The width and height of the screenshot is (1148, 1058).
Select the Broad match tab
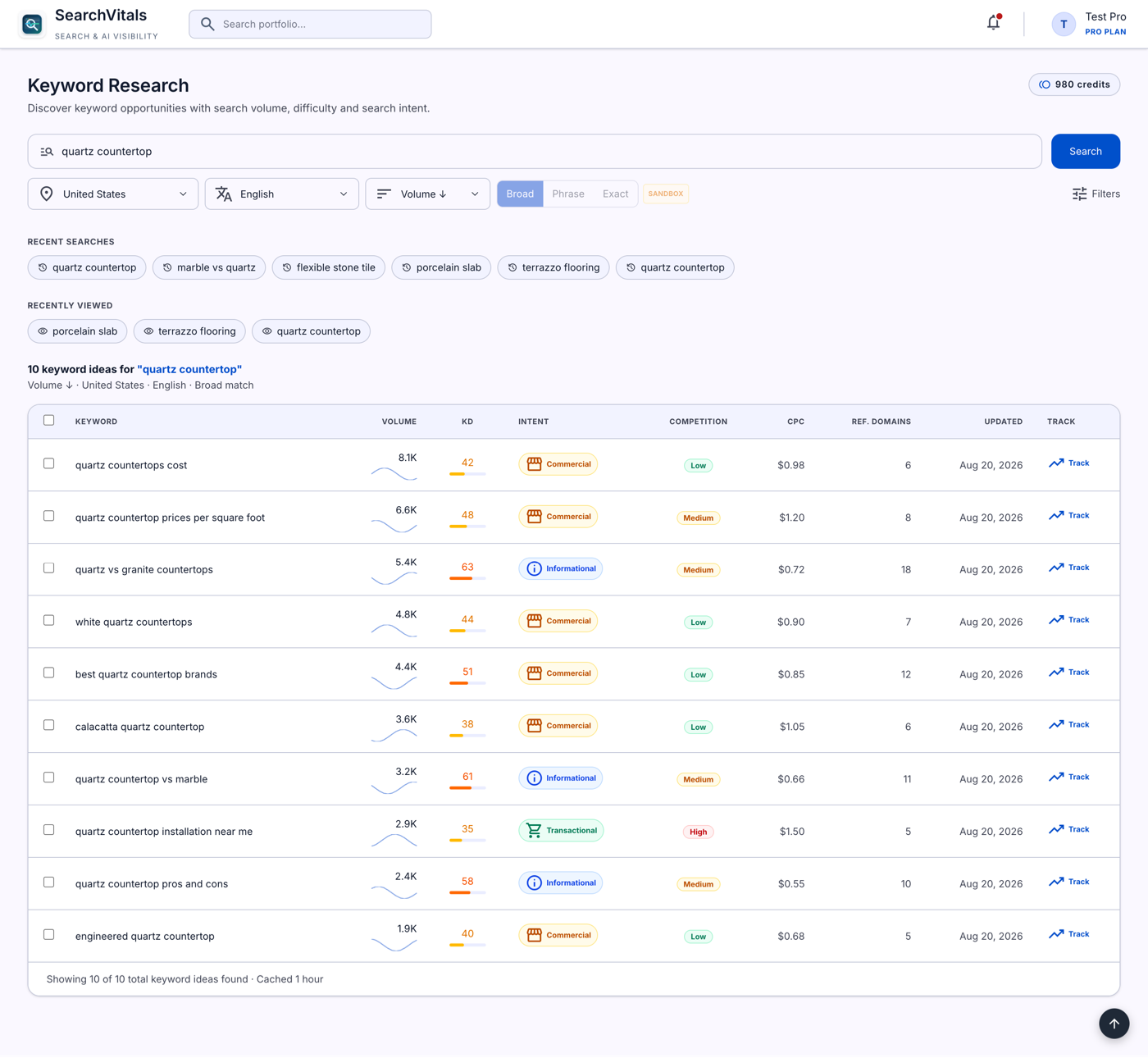520,194
